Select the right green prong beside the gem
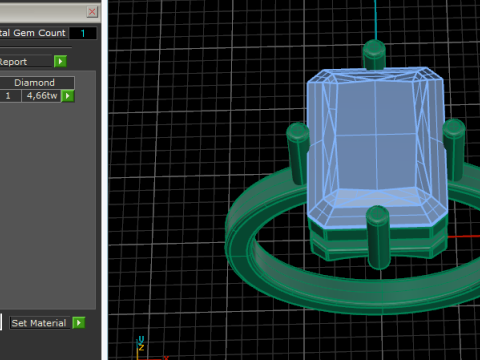This screenshot has width=480, height=360. coord(454,150)
